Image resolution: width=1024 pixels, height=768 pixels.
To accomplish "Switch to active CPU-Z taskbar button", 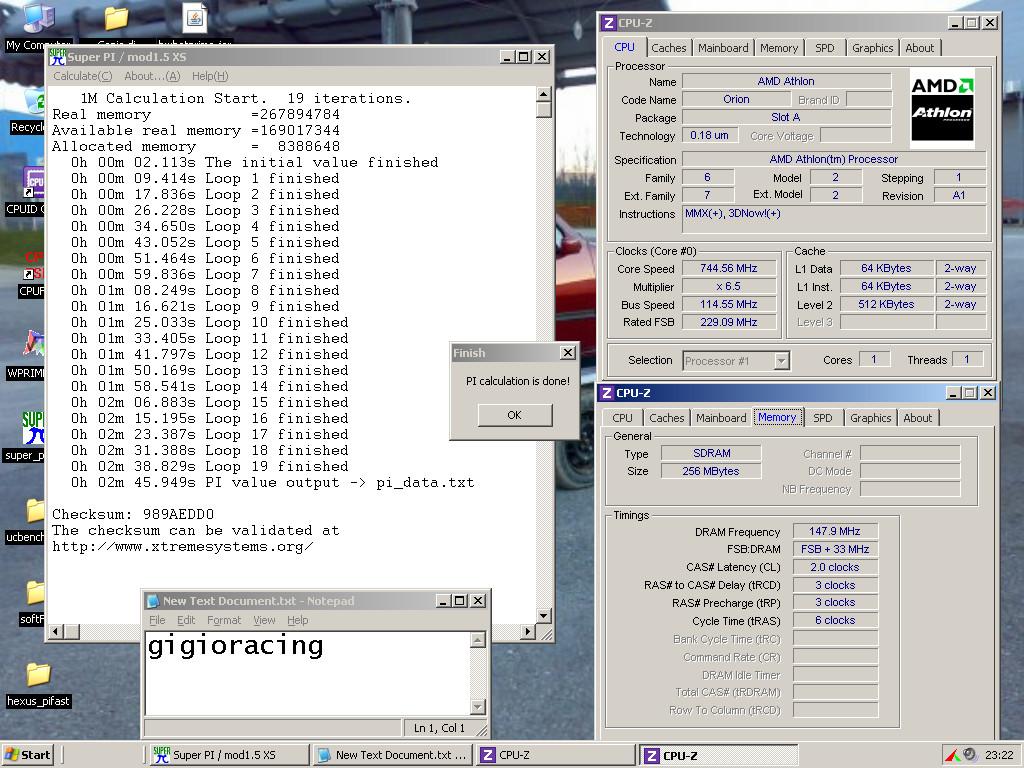I will pyautogui.click(x=718, y=756).
